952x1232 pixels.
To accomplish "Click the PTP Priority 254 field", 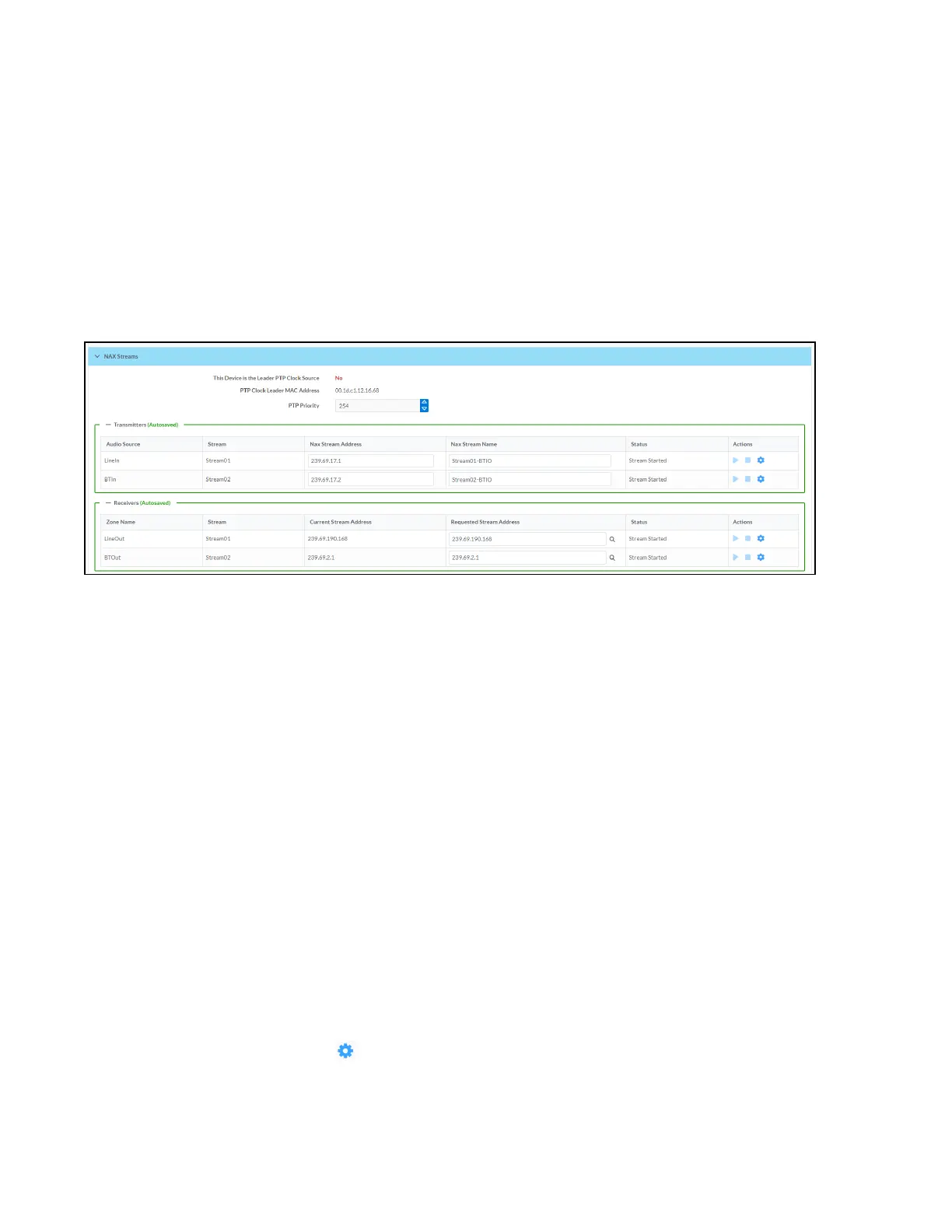I will point(378,406).
